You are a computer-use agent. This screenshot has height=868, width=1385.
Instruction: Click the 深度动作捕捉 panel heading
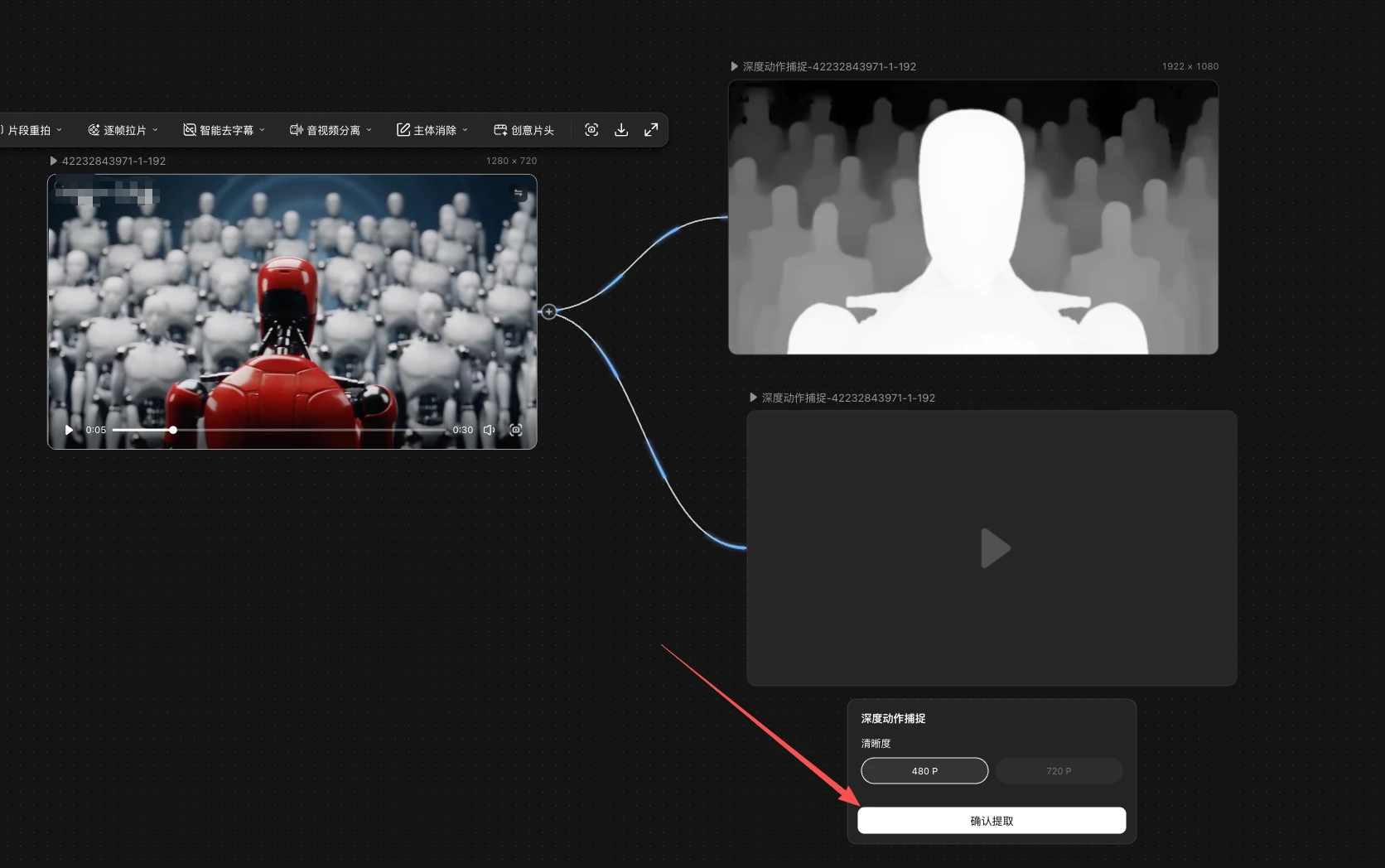pos(893,718)
